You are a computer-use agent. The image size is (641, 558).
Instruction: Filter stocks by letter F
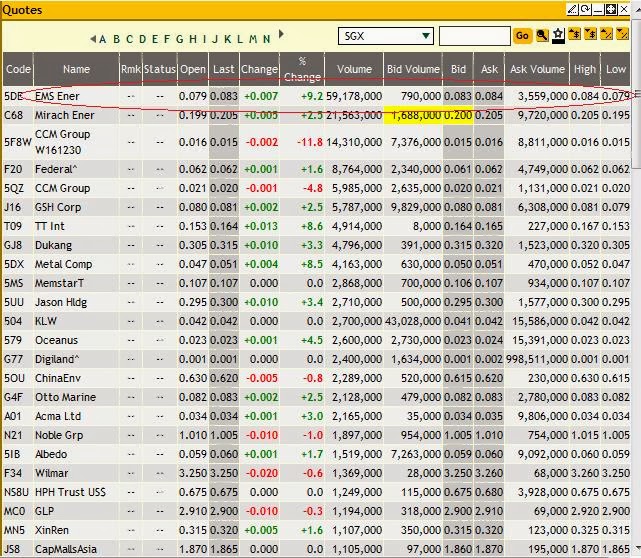(x=167, y=39)
